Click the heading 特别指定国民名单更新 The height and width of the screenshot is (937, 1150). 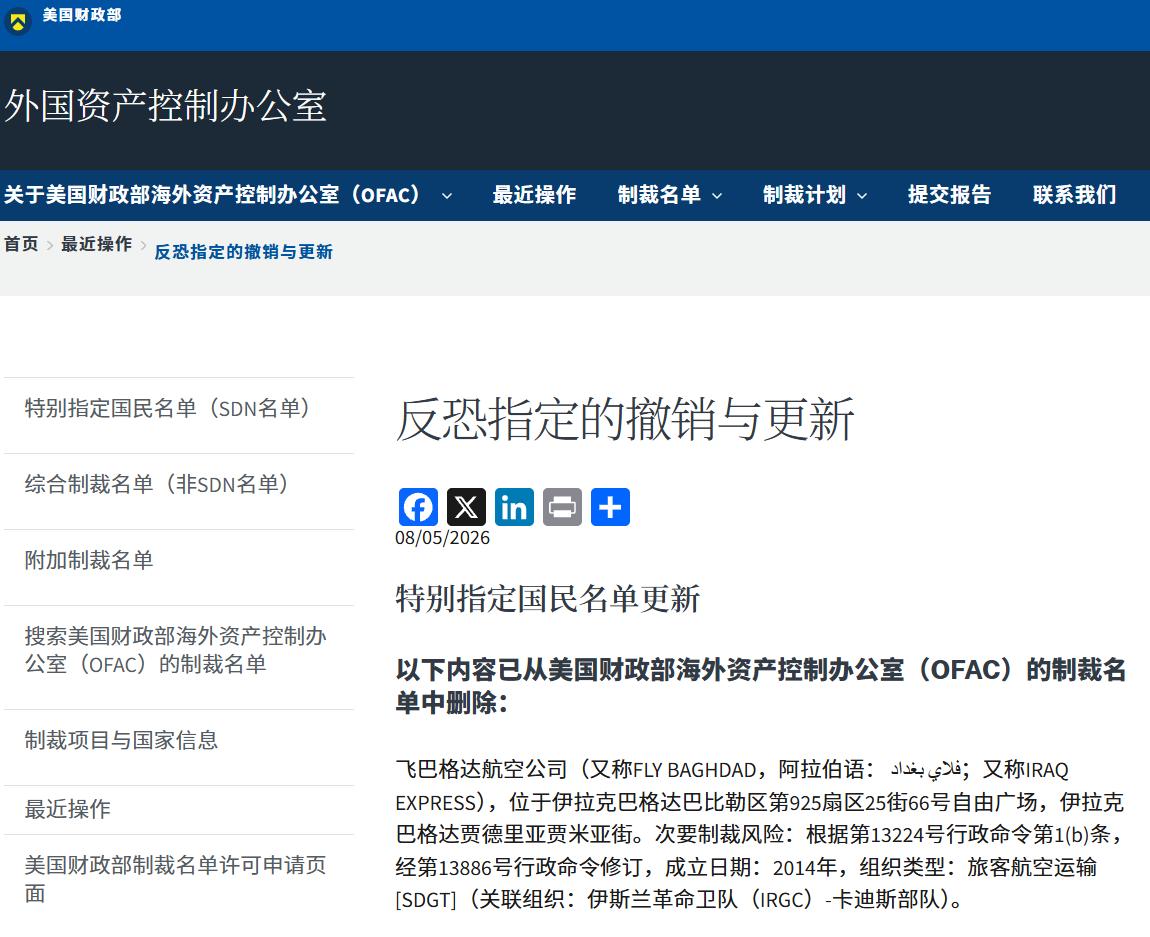[548, 599]
